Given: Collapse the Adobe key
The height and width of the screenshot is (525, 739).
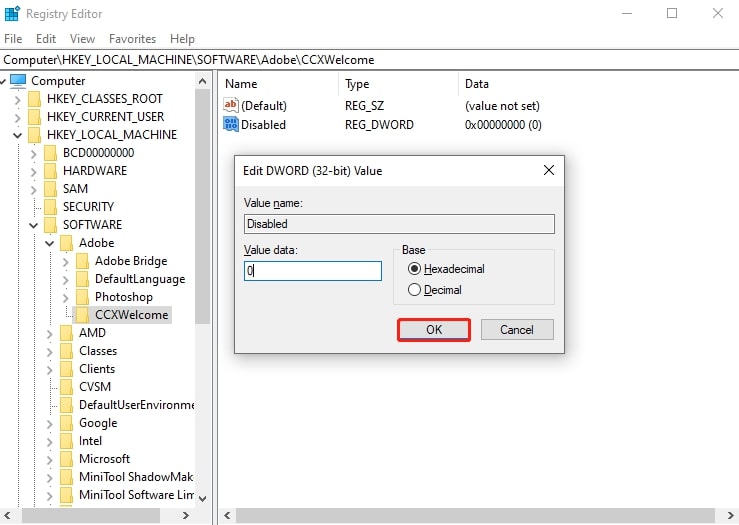Looking at the screenshot, I should click(49, 243).
